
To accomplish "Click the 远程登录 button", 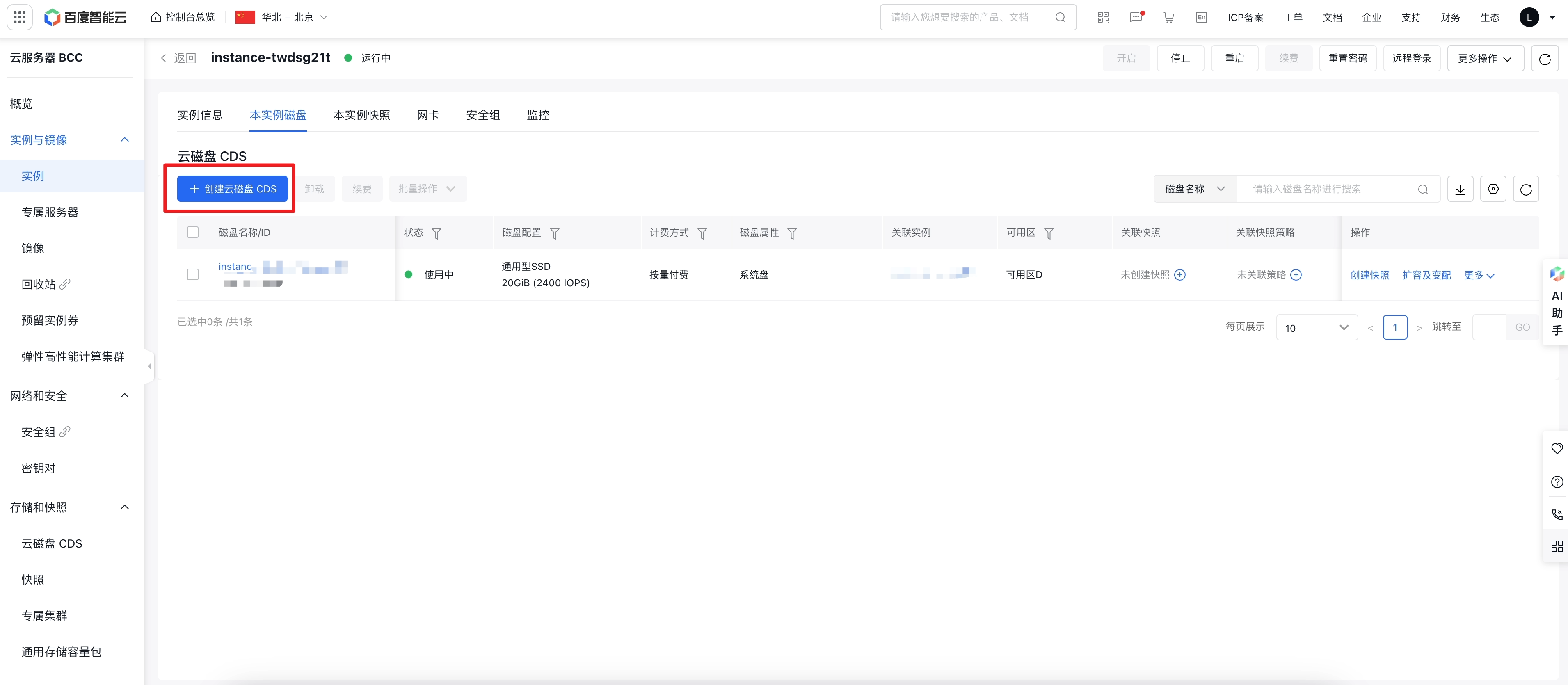I will click(x=1412, y=58).
